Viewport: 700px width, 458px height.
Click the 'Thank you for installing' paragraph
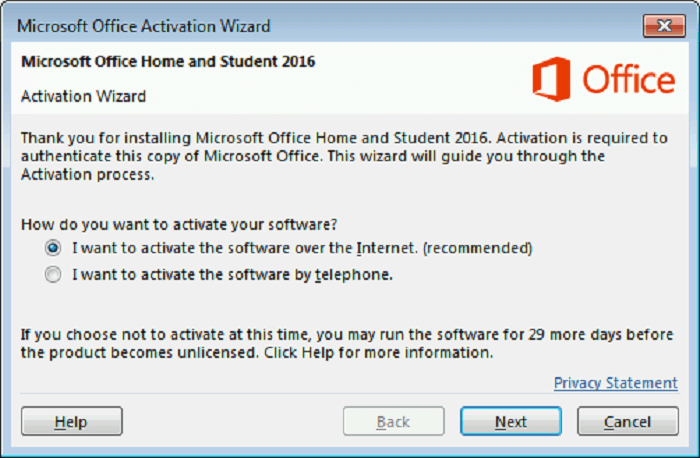pyautogui.click(x=344, y=156)
